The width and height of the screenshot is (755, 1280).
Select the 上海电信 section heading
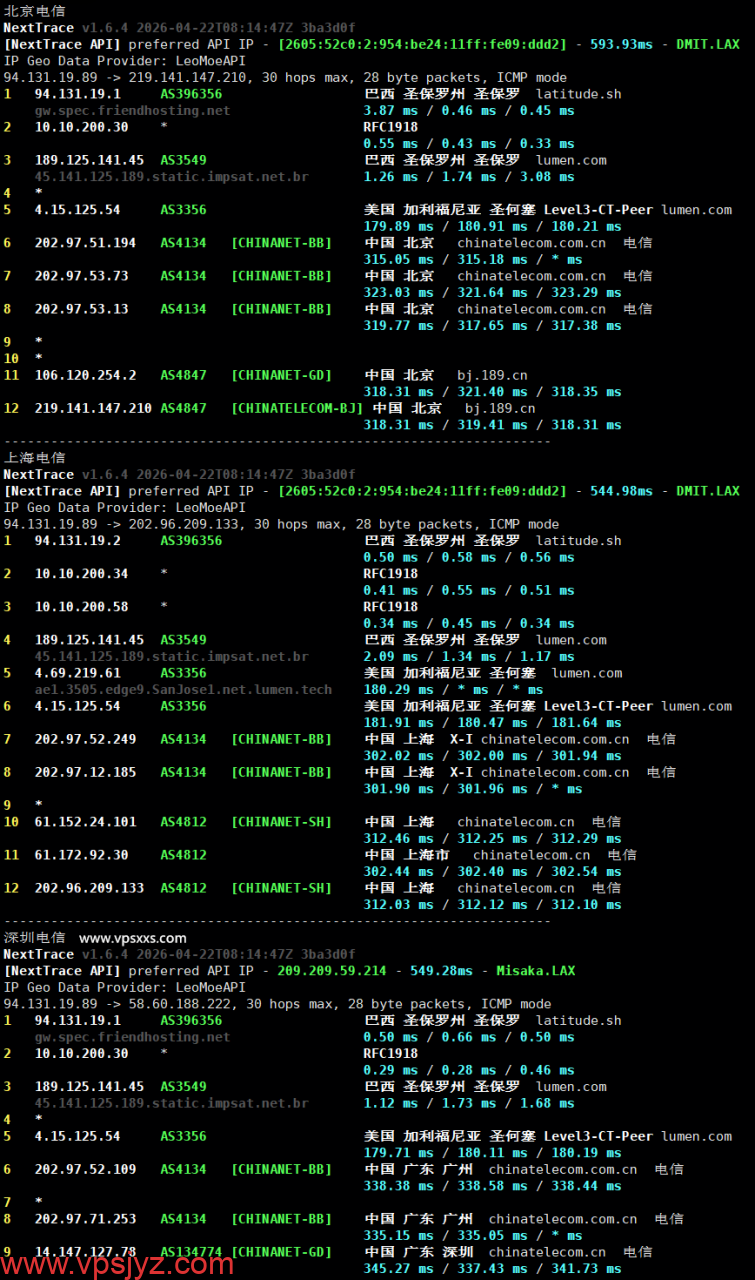point(35,458)
